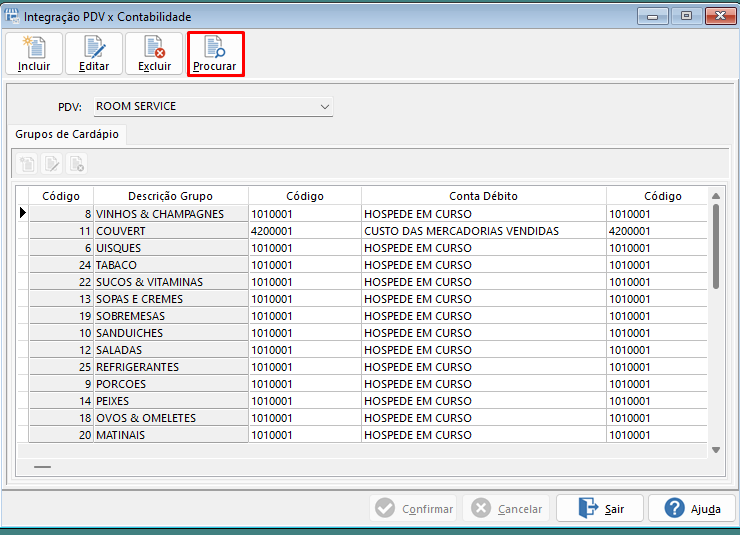Click HOSPEDE EM CURSO cell in TABACO row
Viewport: 740px width, 535px height.
point(484,265)
